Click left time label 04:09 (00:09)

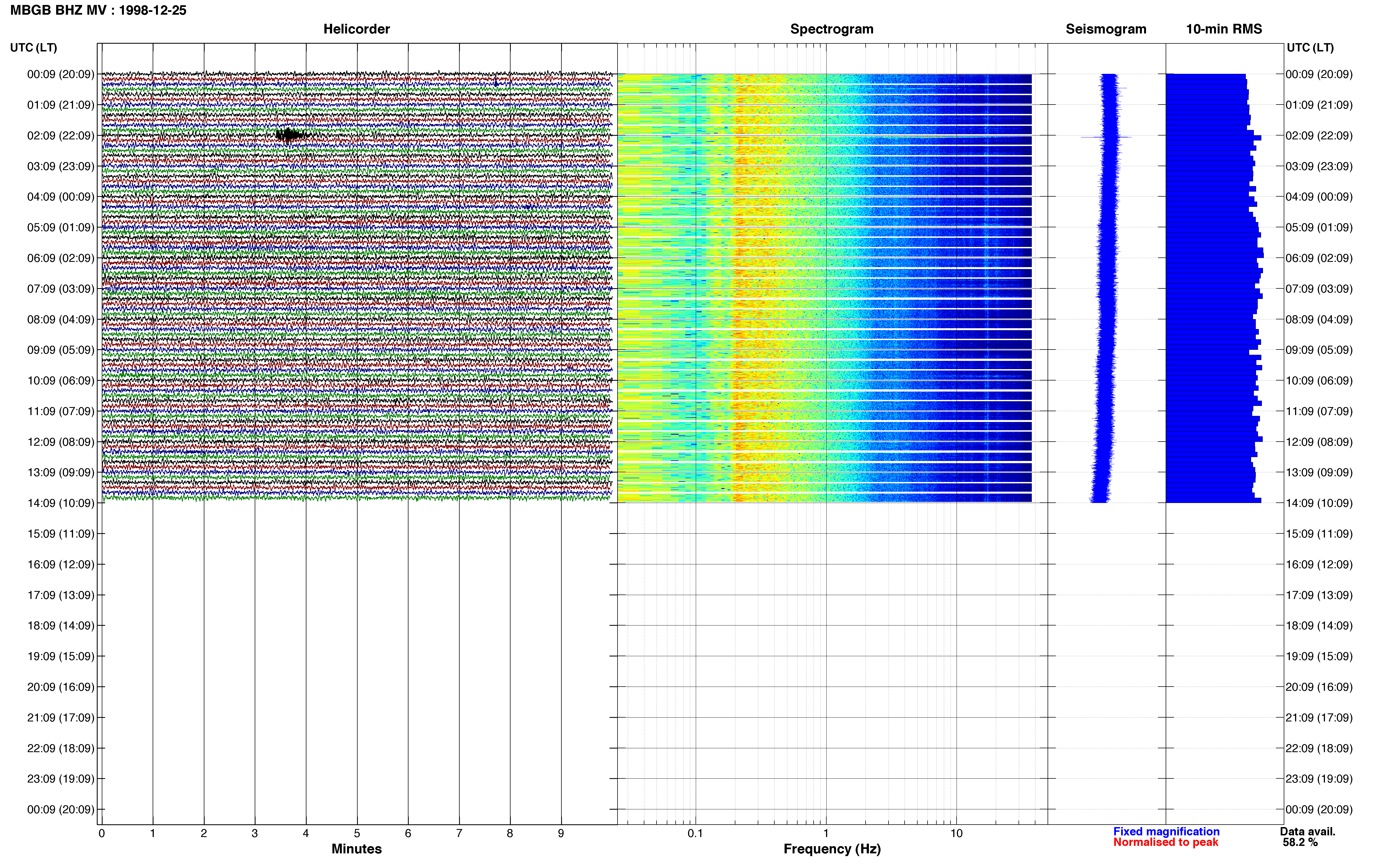[61, 197]
